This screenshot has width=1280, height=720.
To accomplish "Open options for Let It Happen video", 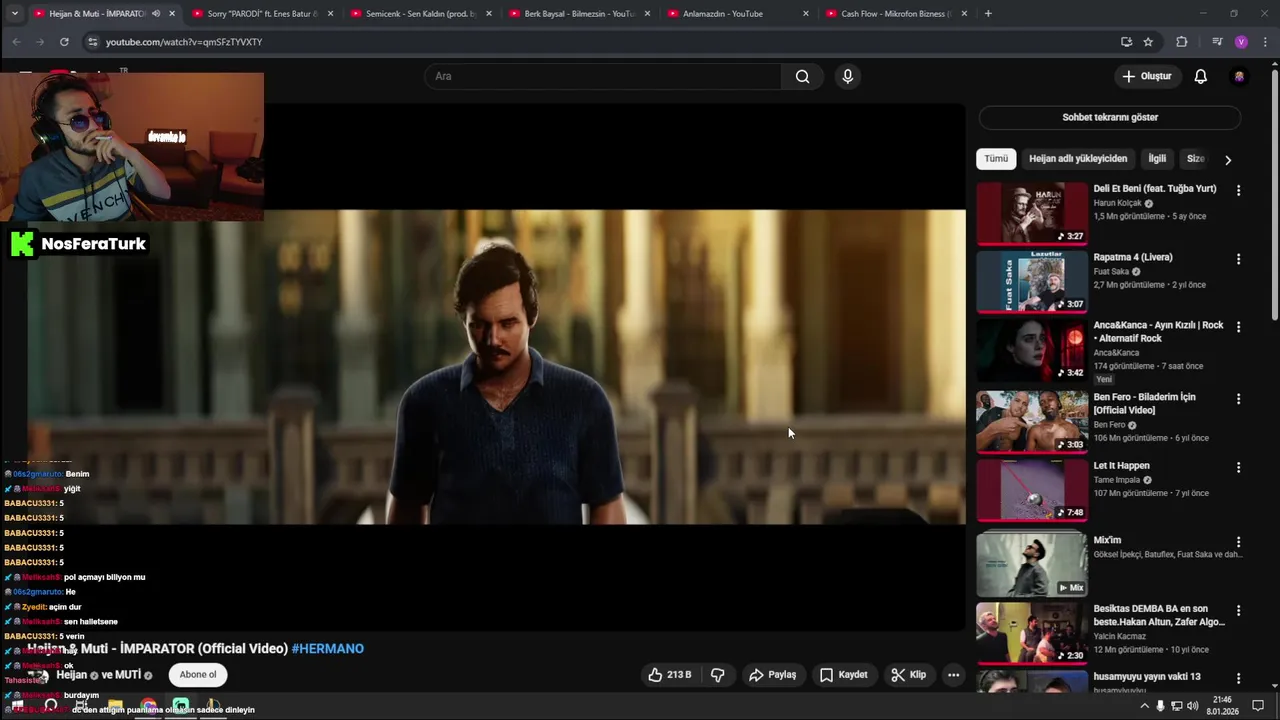I will pos(1238,467).
